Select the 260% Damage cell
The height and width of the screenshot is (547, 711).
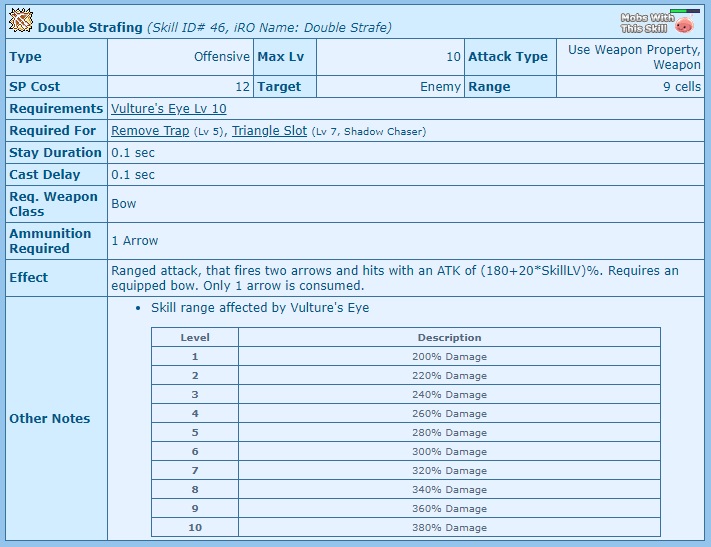(x=449, y=414)
